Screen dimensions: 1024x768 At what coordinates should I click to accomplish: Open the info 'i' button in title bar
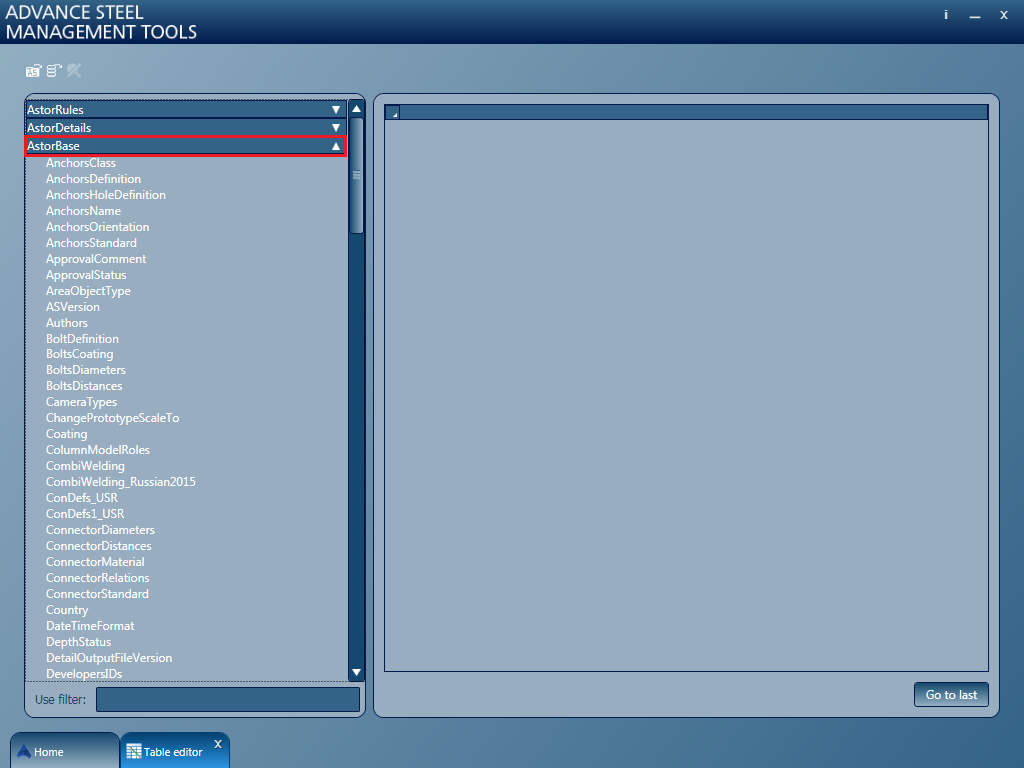[946, 15]
